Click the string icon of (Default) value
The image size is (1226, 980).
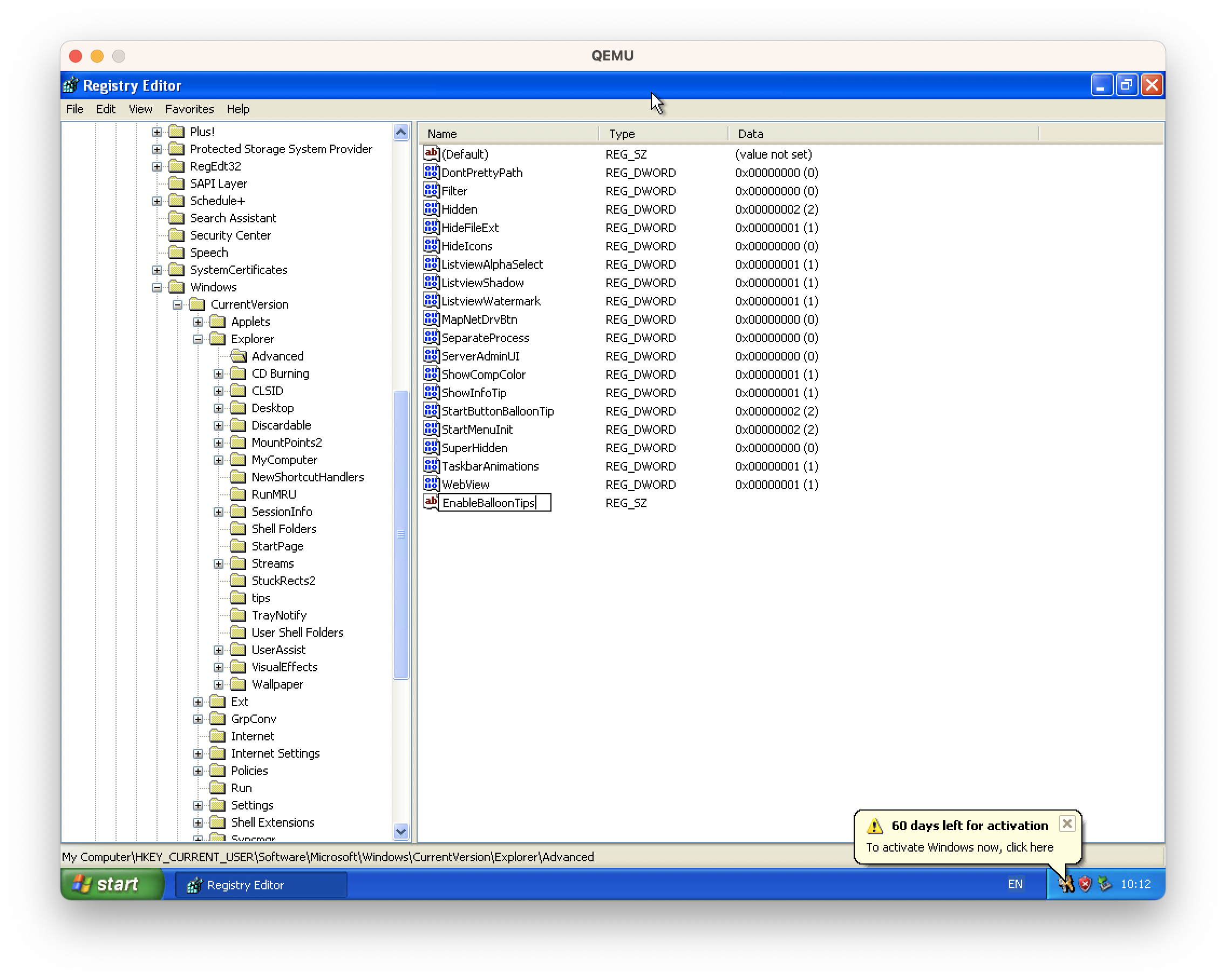(x=432, y=153)
